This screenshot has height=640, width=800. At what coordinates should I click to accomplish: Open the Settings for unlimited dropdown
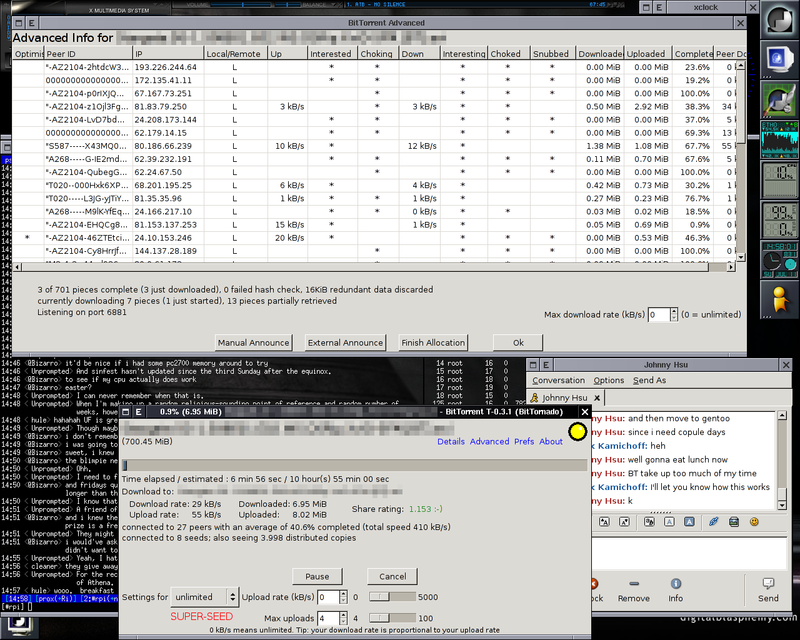(204, 597)
